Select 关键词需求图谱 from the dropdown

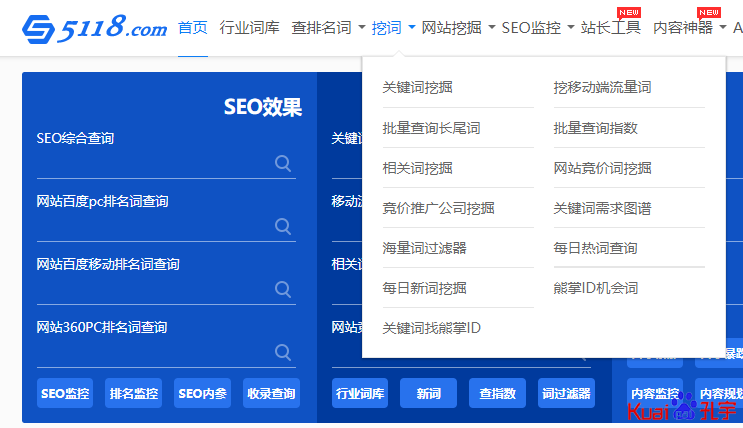(602, 208)
